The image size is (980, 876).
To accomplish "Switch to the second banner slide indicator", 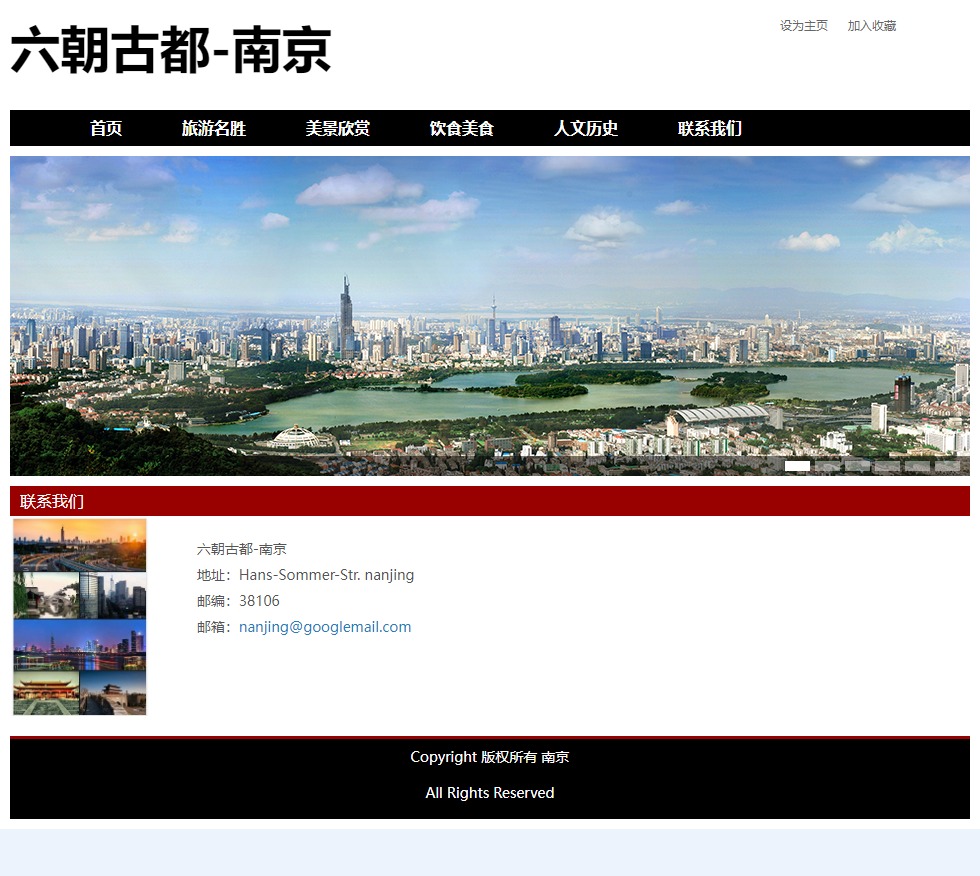I will 827,466.
